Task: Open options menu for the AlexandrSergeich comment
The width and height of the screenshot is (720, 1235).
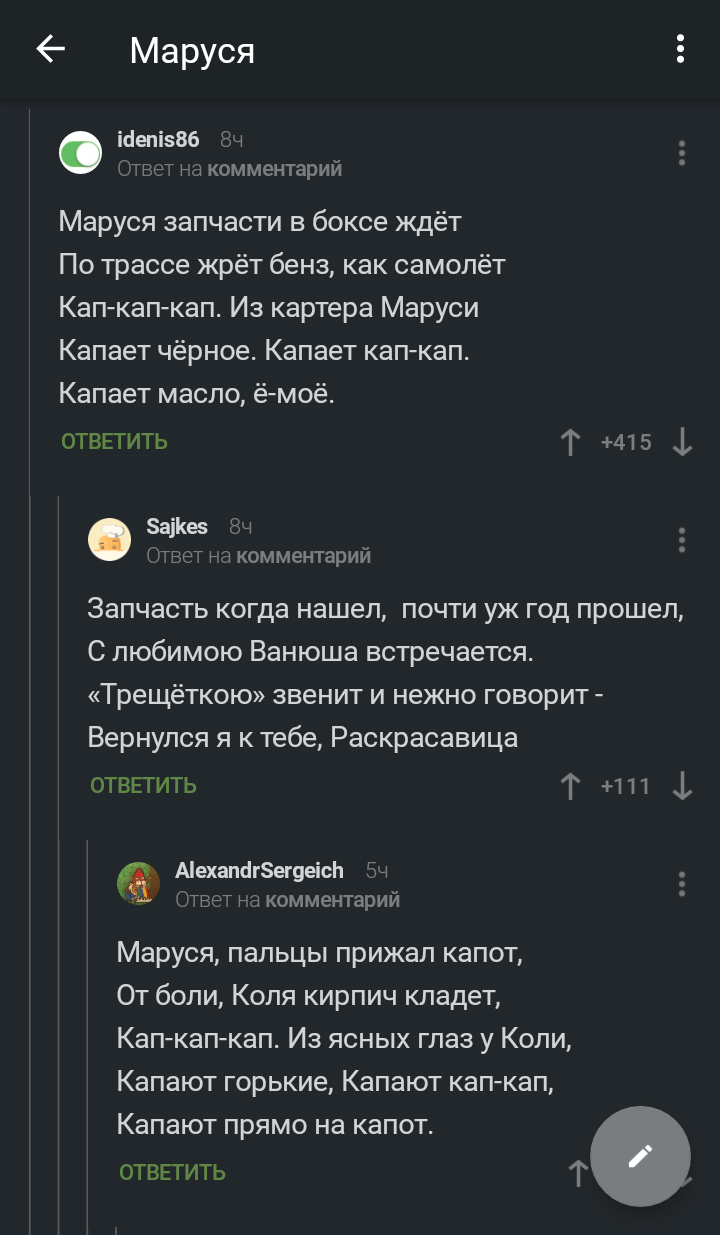Action: point(681,884)
